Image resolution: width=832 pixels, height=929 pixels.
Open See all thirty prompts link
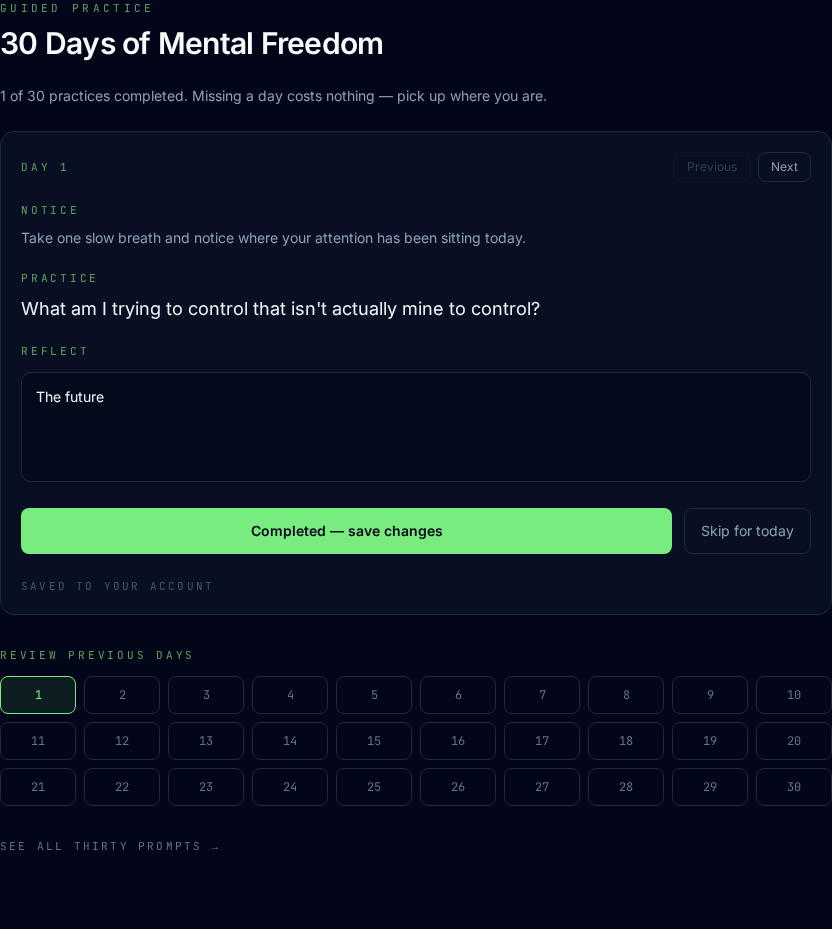(x=110, y=846)
